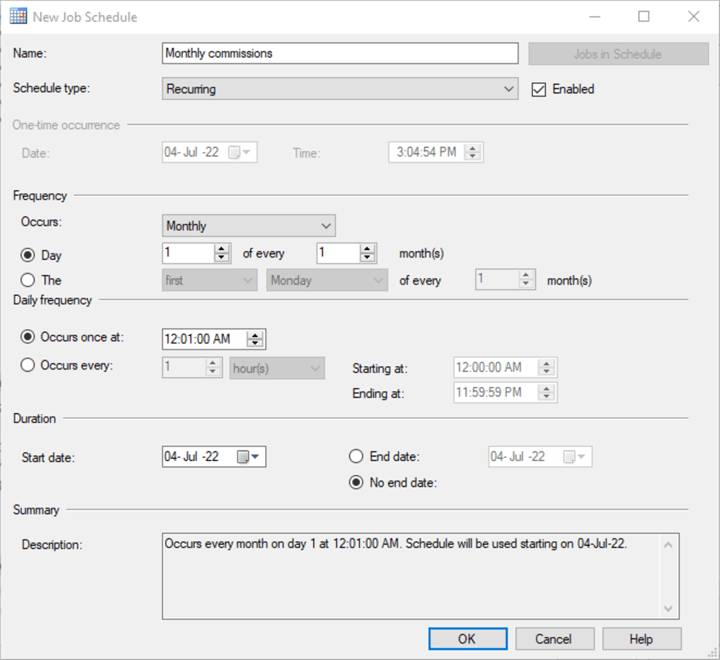Open the Schedule type dropdown
This screenshot has width=720, height=660.
coord(340,89)
